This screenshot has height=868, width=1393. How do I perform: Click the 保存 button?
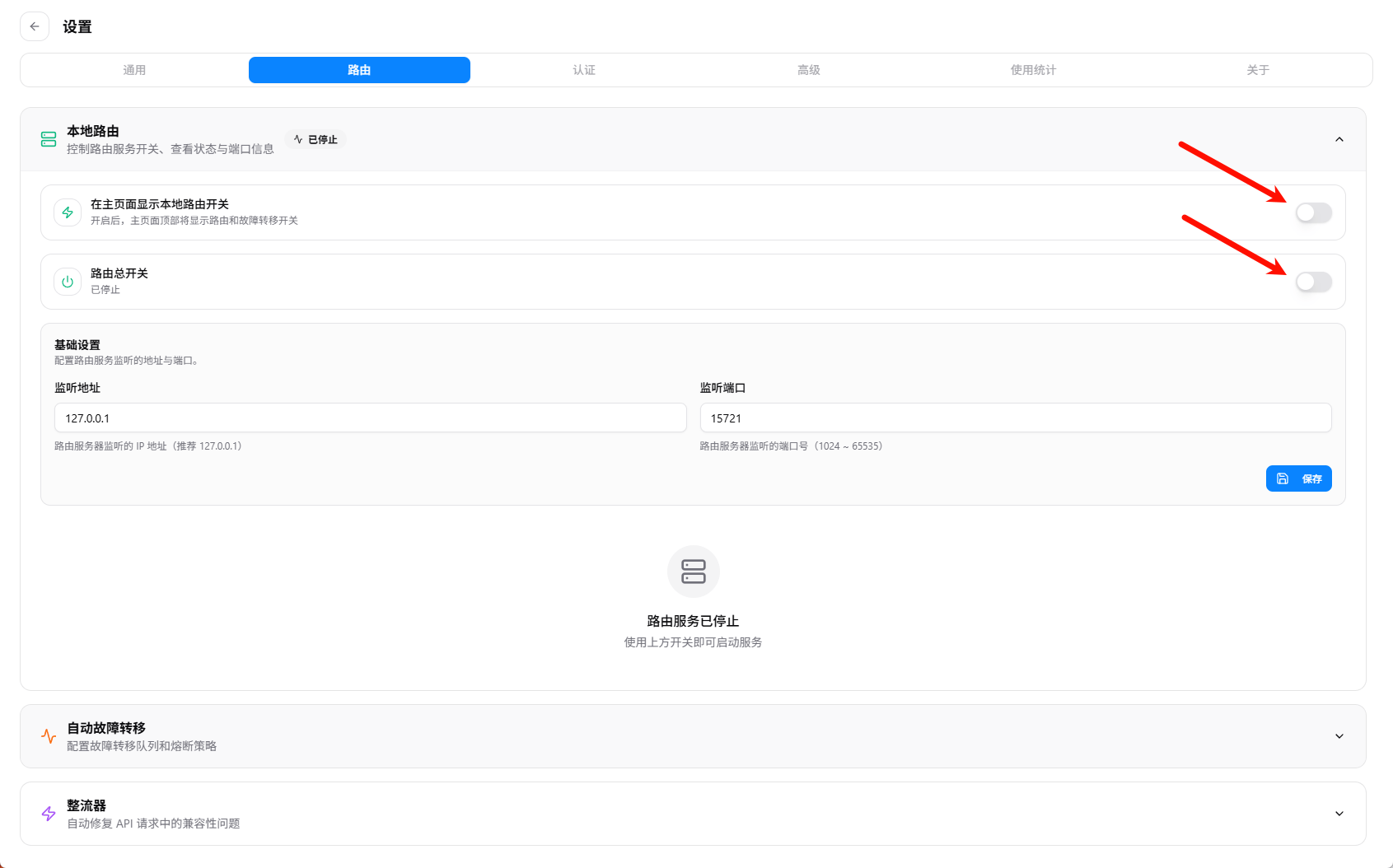[1298, 478]
